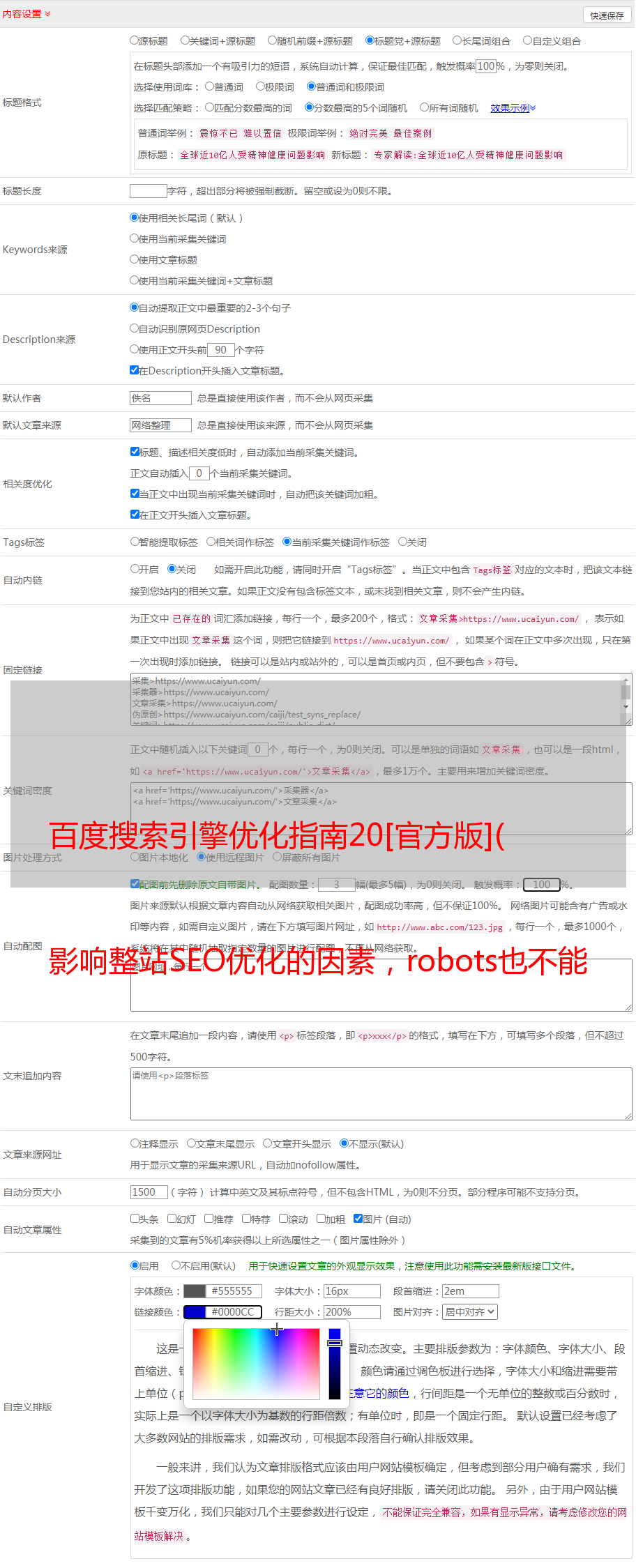Check the 头条 article attribute
This screenshot has height=1568, width=636.
[x=135, y=1219]
